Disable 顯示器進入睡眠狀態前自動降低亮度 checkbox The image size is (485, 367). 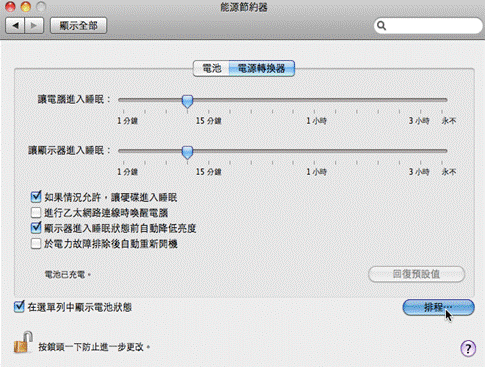(x=36, y=228)
